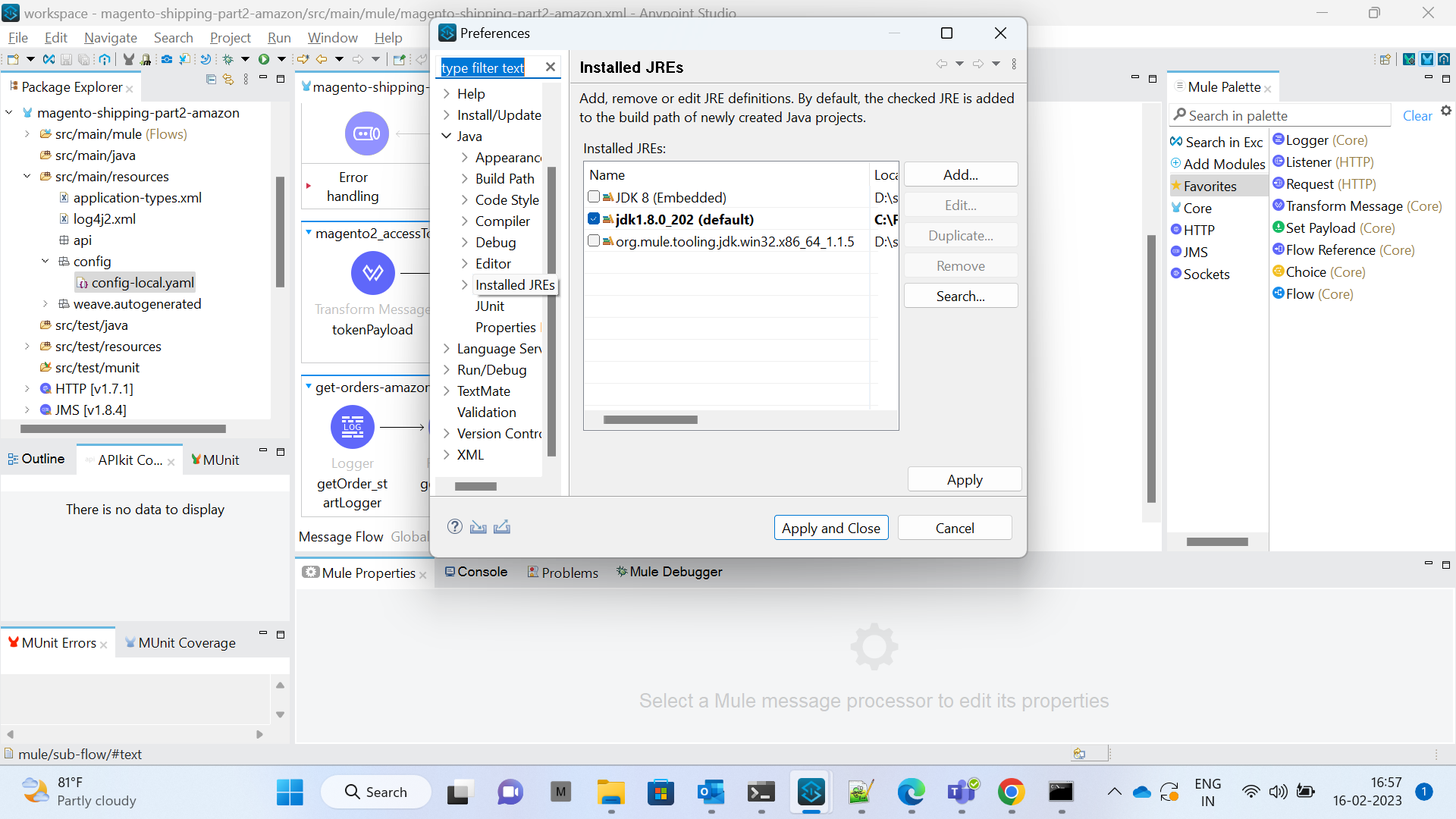Viewport: 1456px width, 819px height.
Task: Click the Name column header
Action: pyautogui.click(x=727, y=175)
